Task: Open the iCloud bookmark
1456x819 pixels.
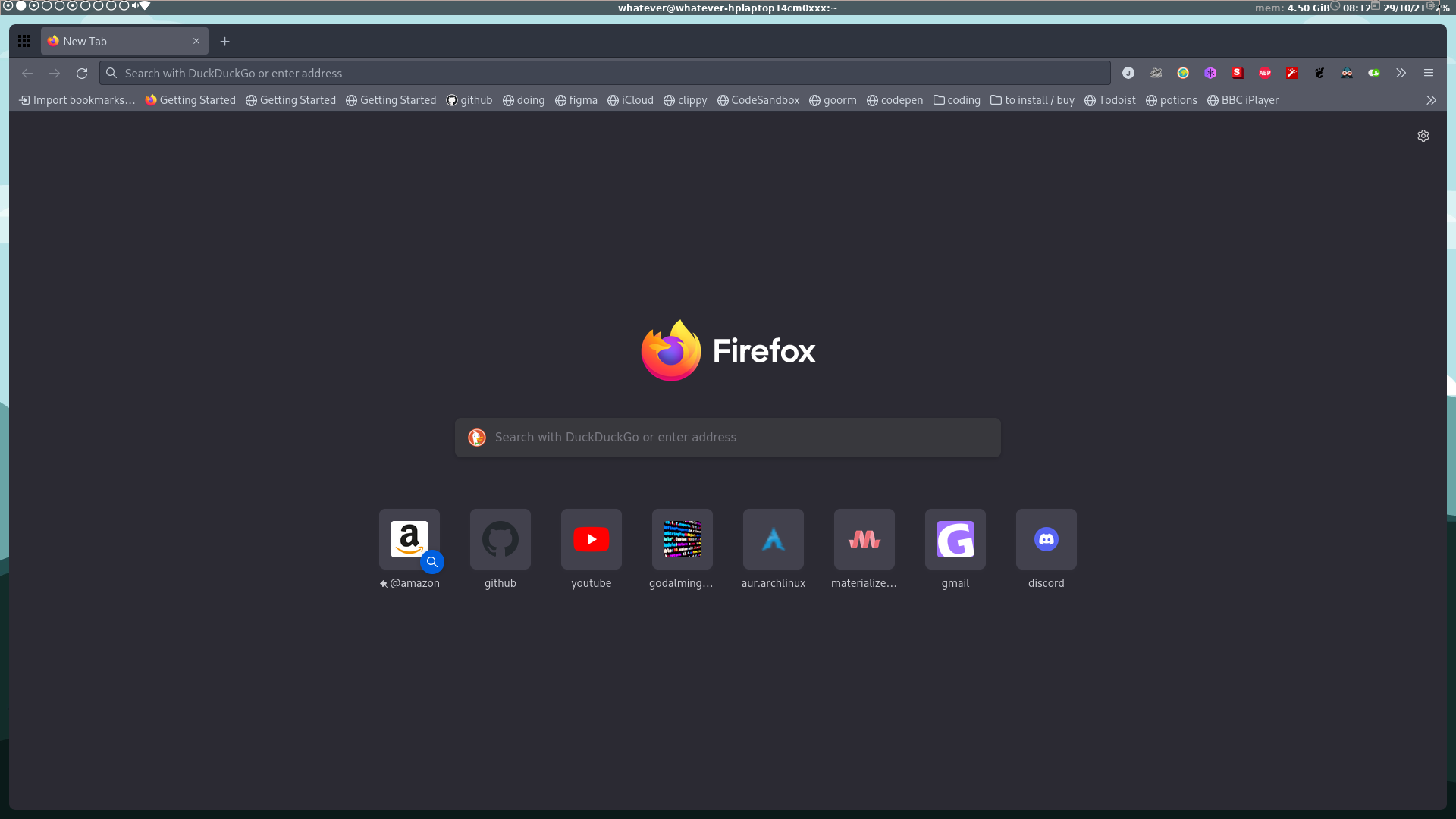Action: pyautogui.click(x=629, y=99)
